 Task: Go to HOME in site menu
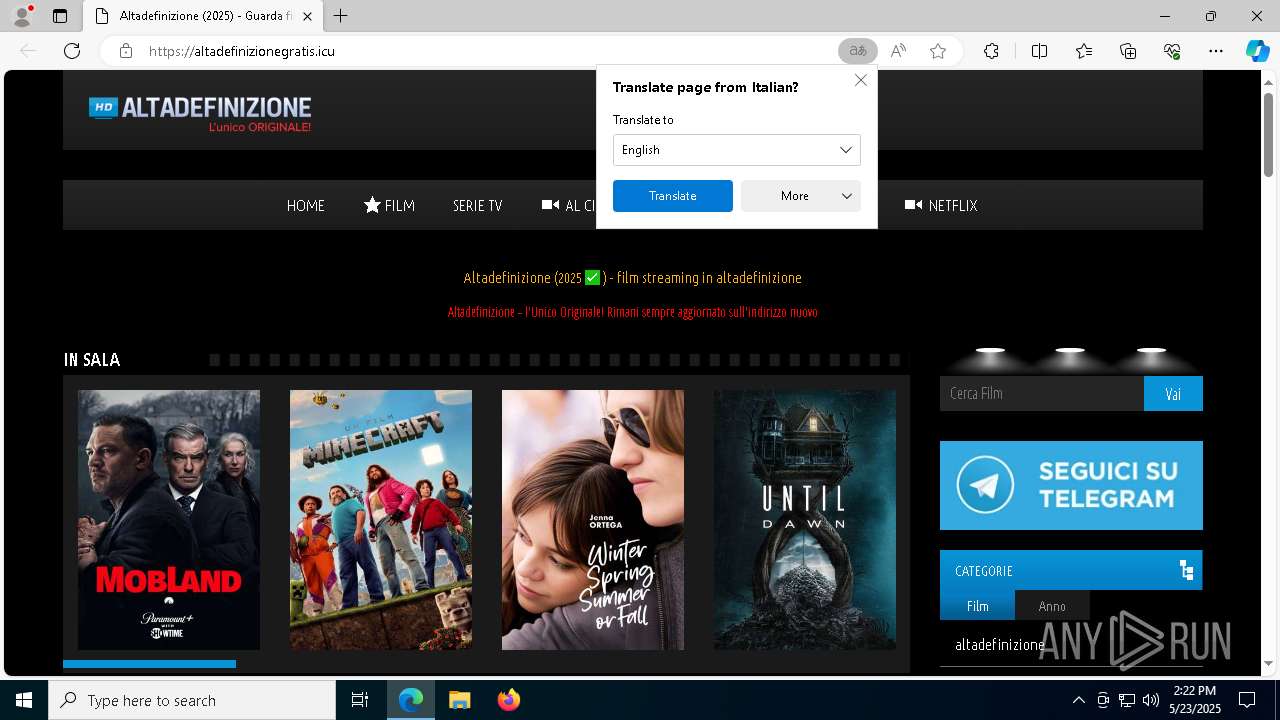[306, 205]
